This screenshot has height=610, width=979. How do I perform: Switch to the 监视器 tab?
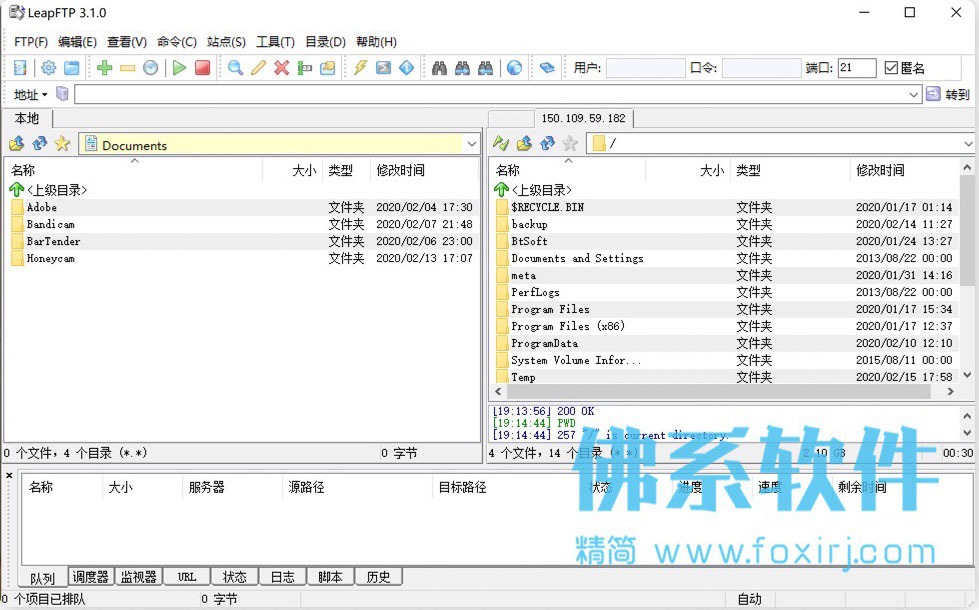tap(139, 577)
